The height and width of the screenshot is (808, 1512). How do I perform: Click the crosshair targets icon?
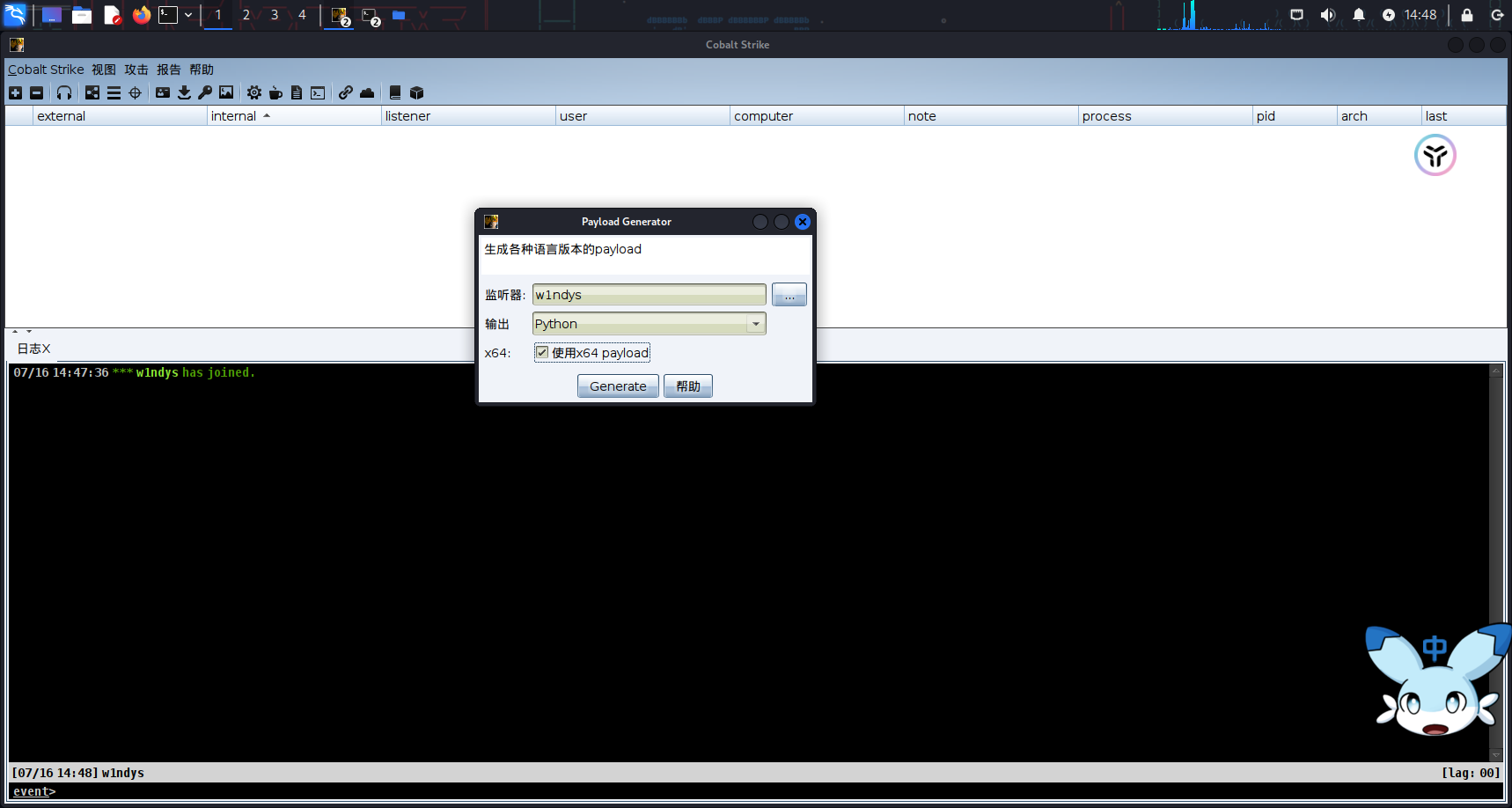[135, 92]
